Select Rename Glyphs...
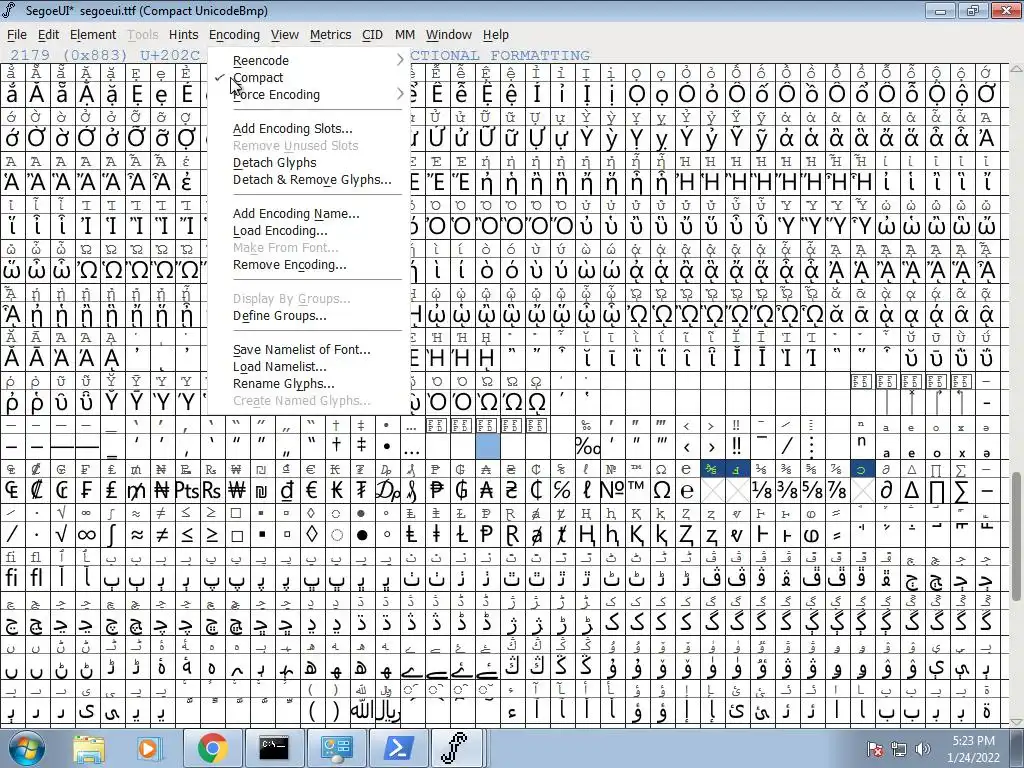 tap(283, 383)
